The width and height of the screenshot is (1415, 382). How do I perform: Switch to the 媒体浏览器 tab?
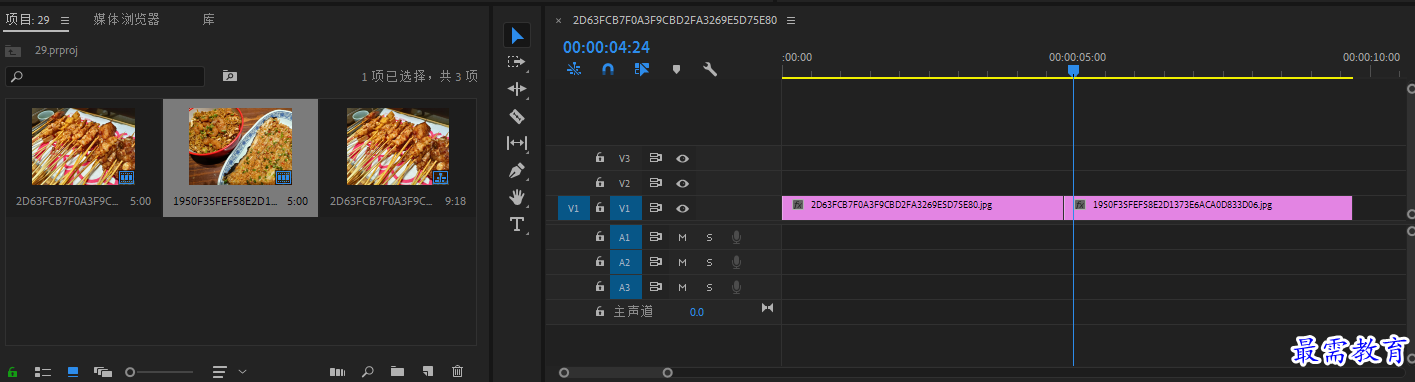[126, 20]
